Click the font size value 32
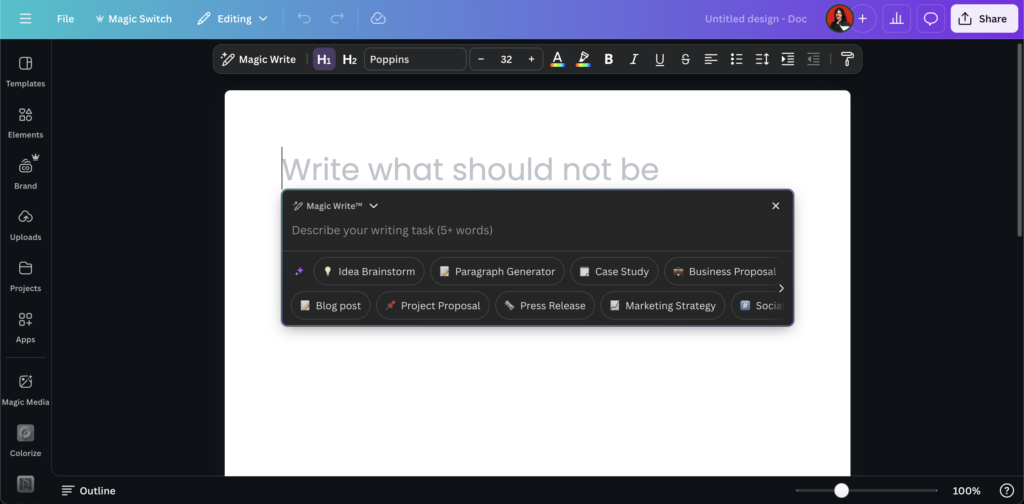This screenshot has height=504, width=1024. coord(506,59)
